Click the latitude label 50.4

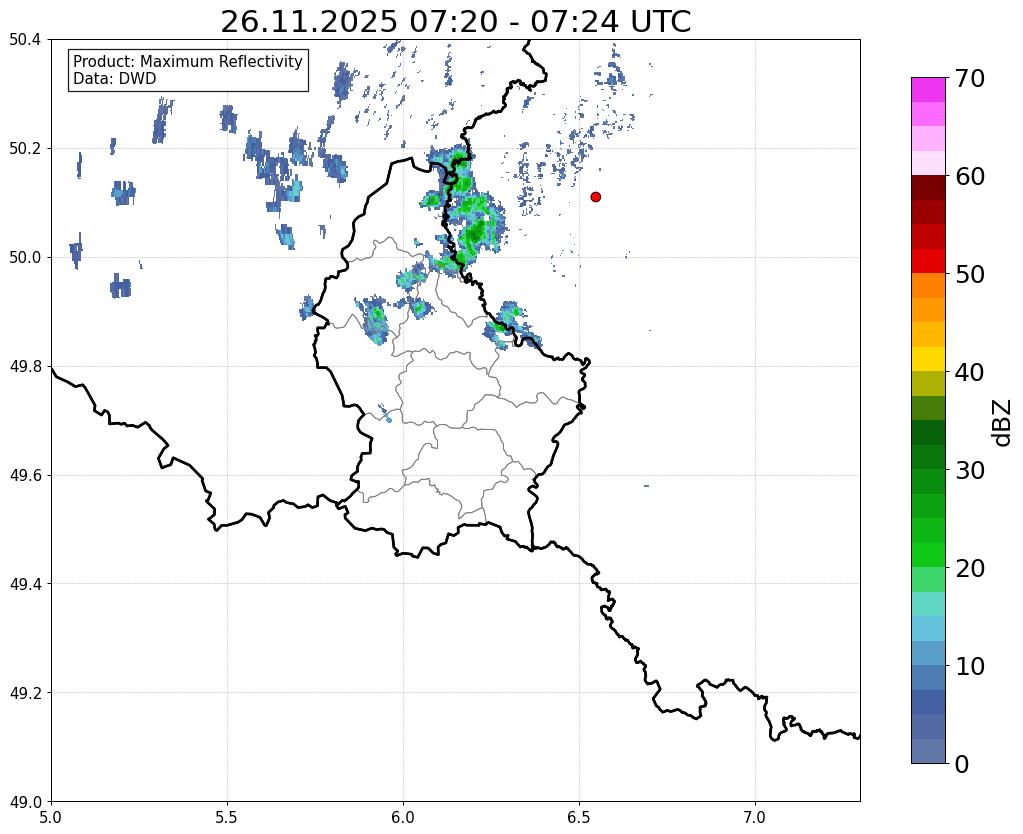click(x=25, y=40)
